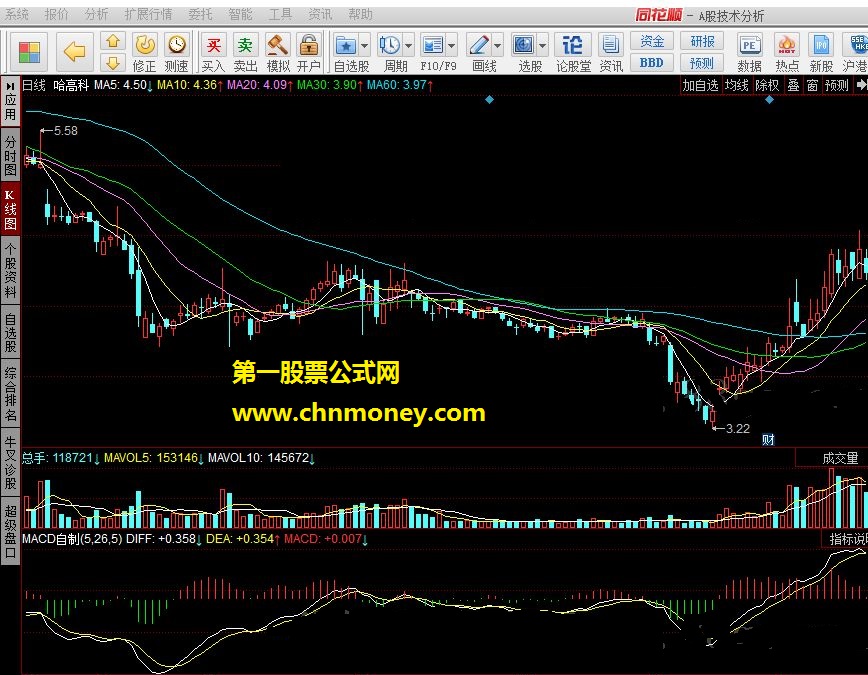Open the 工具 menu
This screenshot has height=675, width=868.
[x=280, y=14]
